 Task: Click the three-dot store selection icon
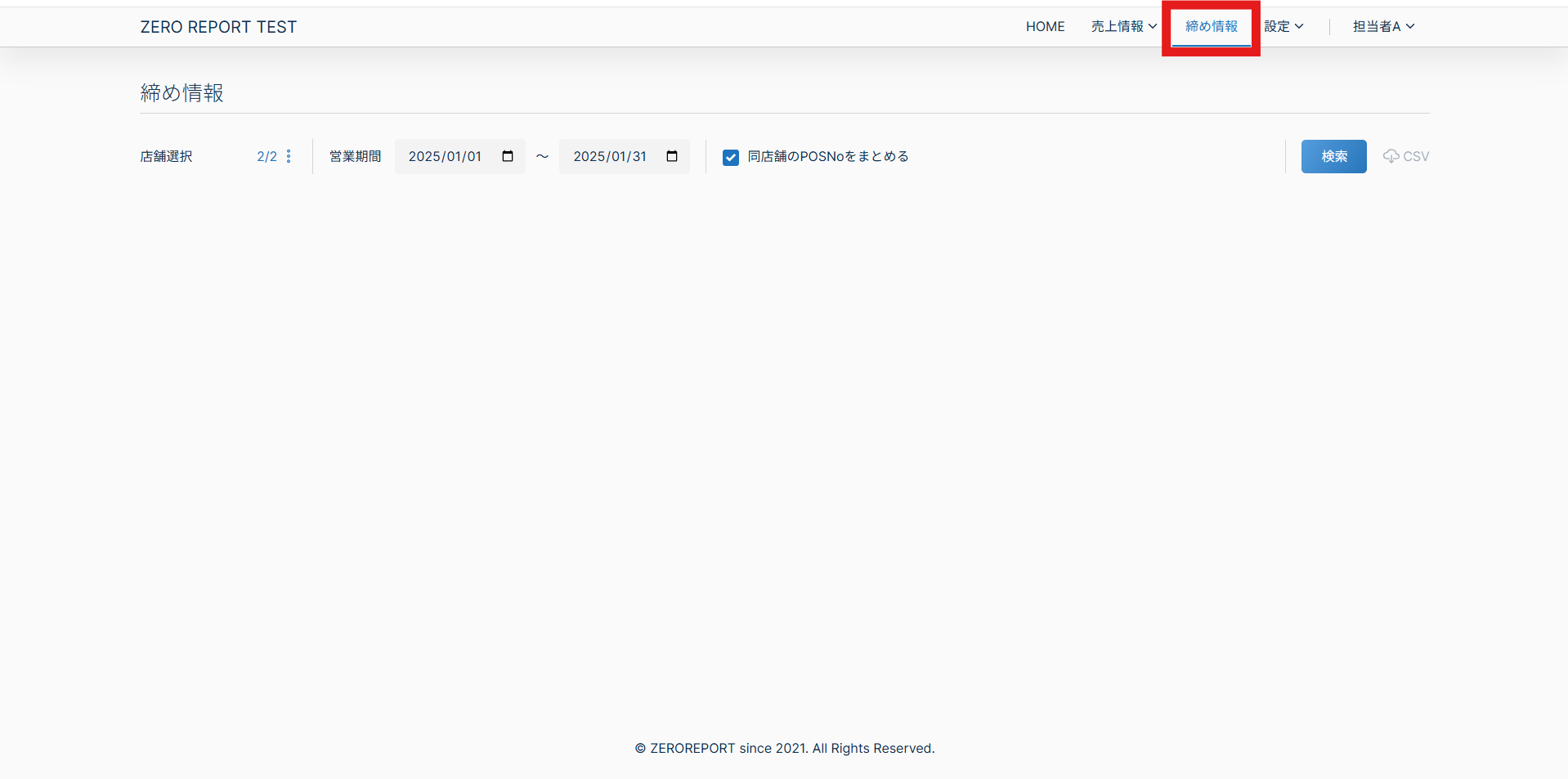[289, 156]
